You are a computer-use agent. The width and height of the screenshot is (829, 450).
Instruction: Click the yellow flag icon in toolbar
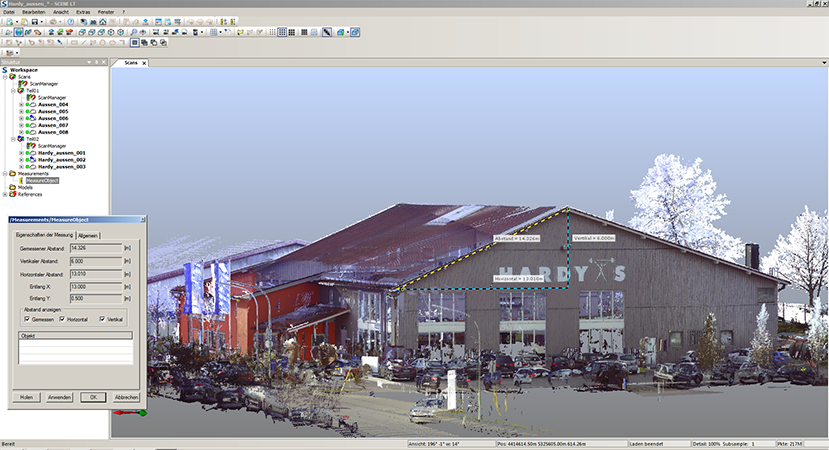click(x=240, y=32)
